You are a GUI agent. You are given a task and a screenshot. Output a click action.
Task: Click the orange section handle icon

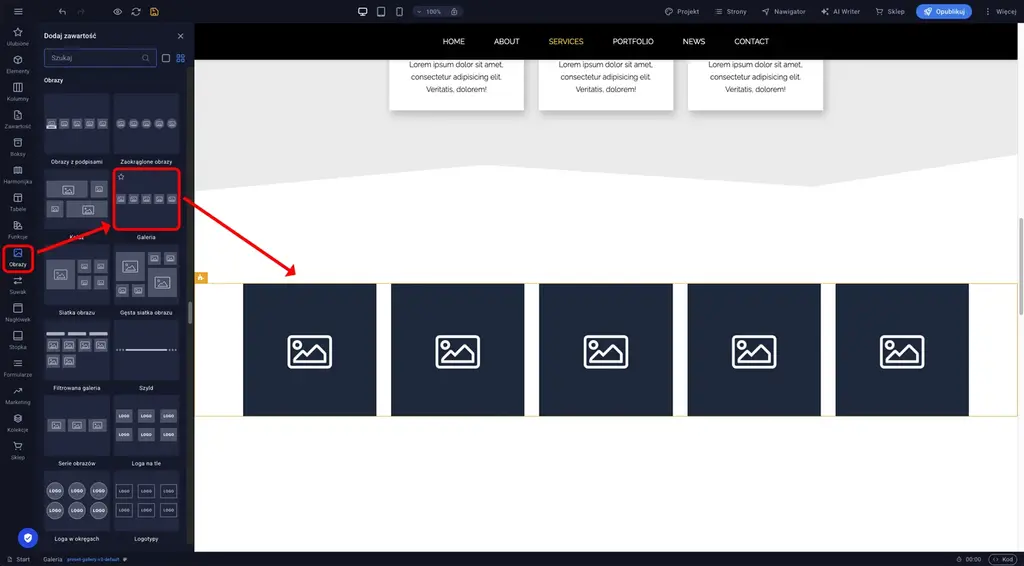click(201, 278)
